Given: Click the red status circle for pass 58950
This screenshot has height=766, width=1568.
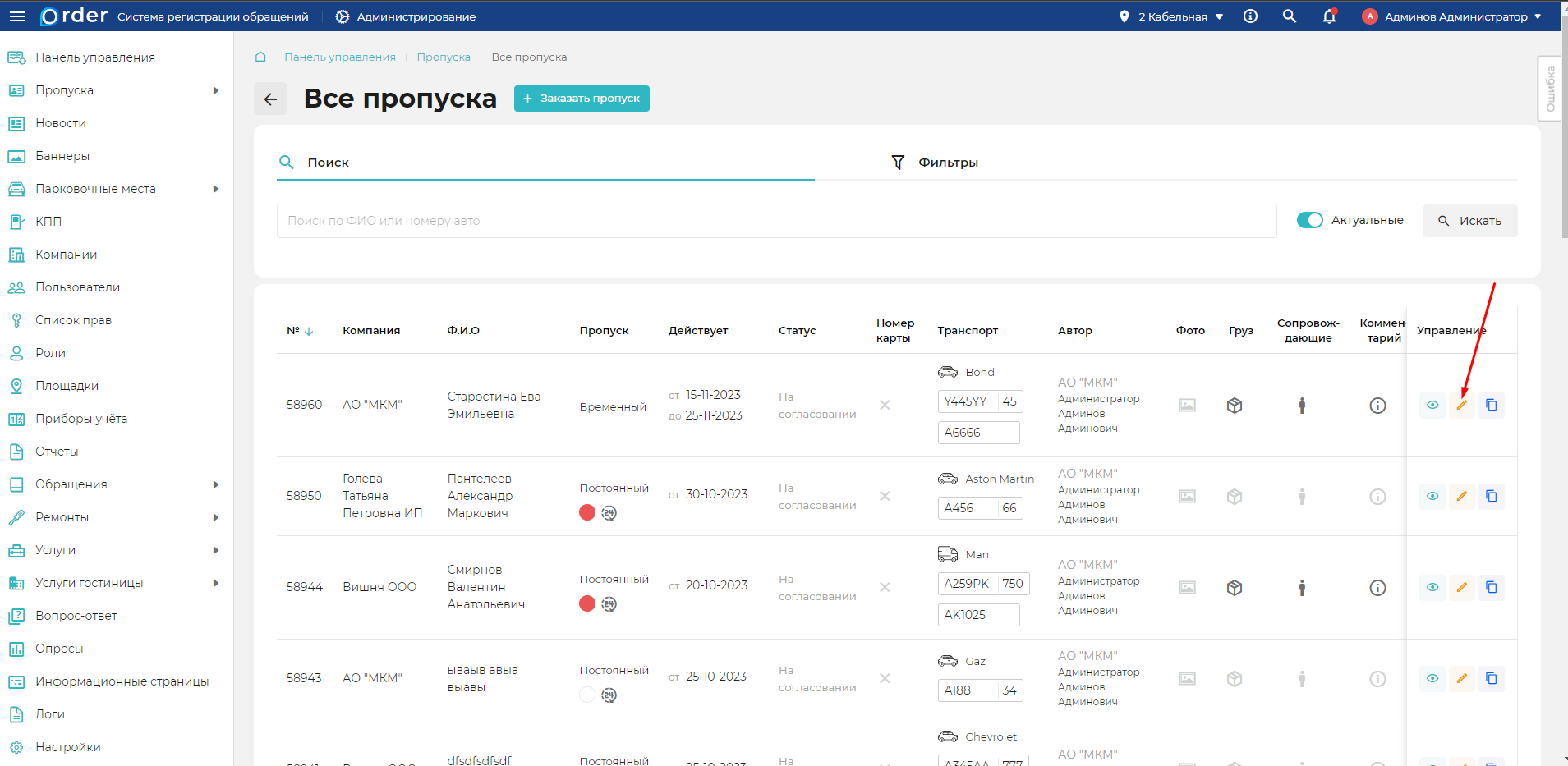Looking at the screenshot, I should click(x=587, y=513).
